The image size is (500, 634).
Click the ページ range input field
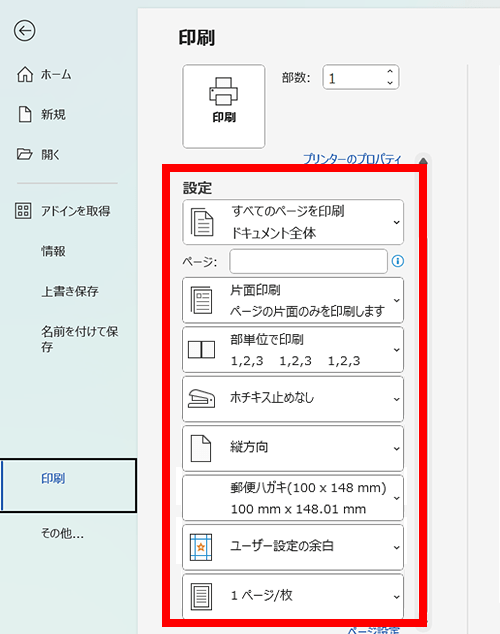click(x=309, y=261)
